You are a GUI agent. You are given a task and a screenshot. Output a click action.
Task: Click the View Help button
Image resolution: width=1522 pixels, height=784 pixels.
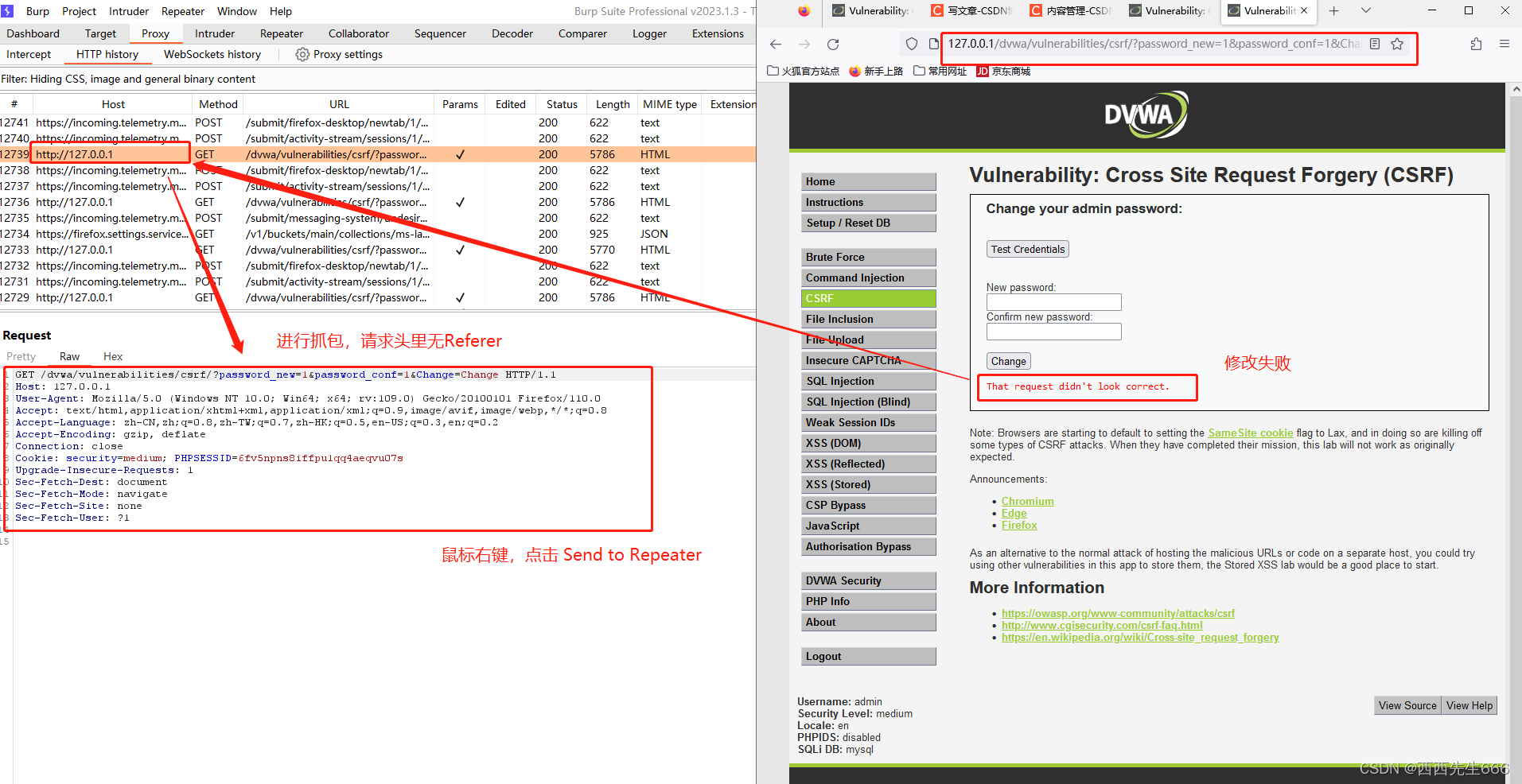1469,705
